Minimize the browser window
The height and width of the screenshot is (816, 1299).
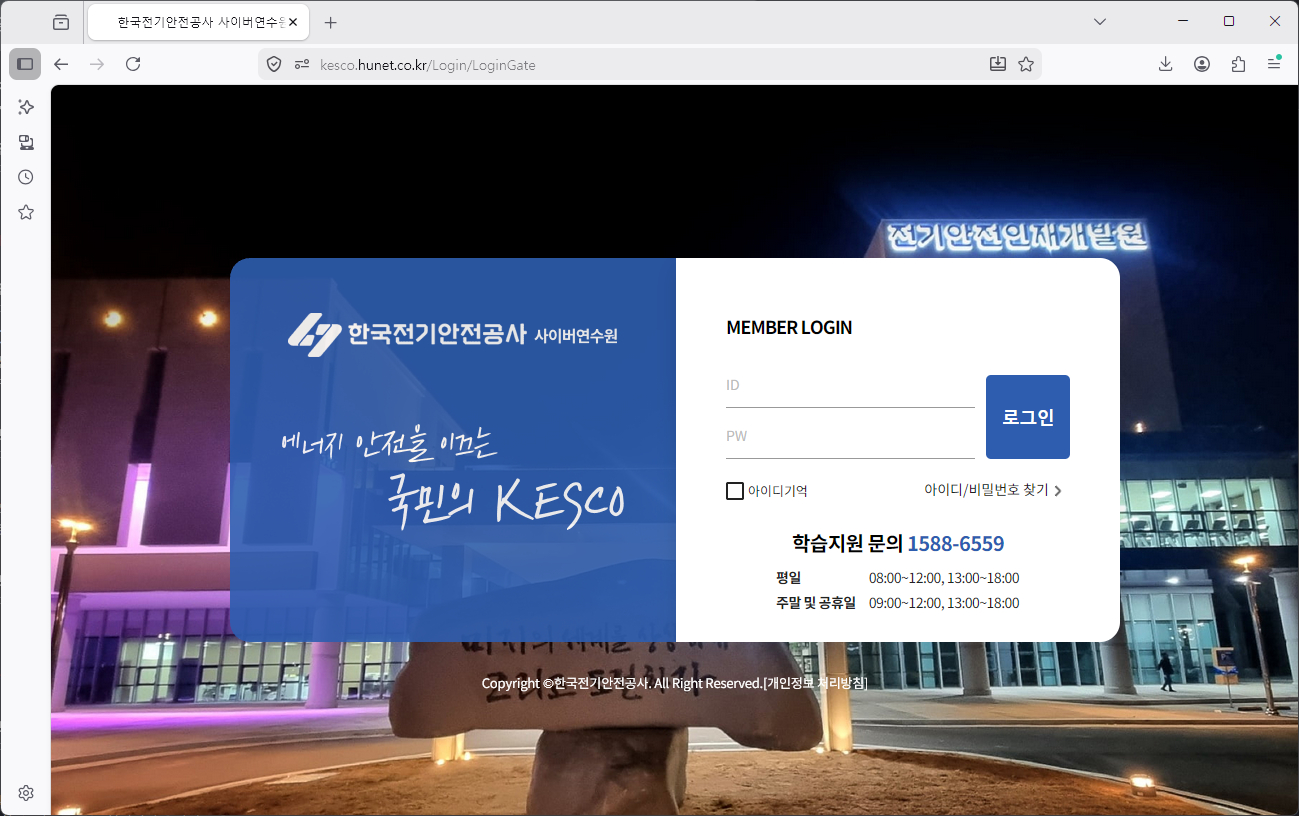(x=1183, y=21)
